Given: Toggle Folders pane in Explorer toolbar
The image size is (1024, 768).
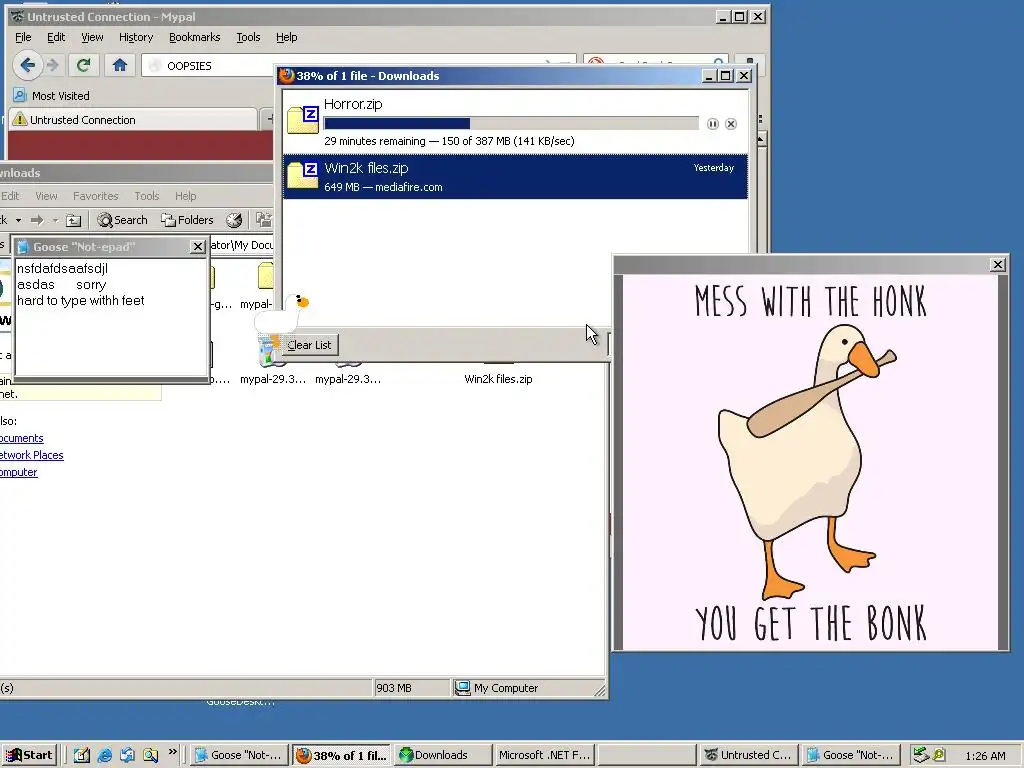Looking at the screenshot, I should point(187,220).
